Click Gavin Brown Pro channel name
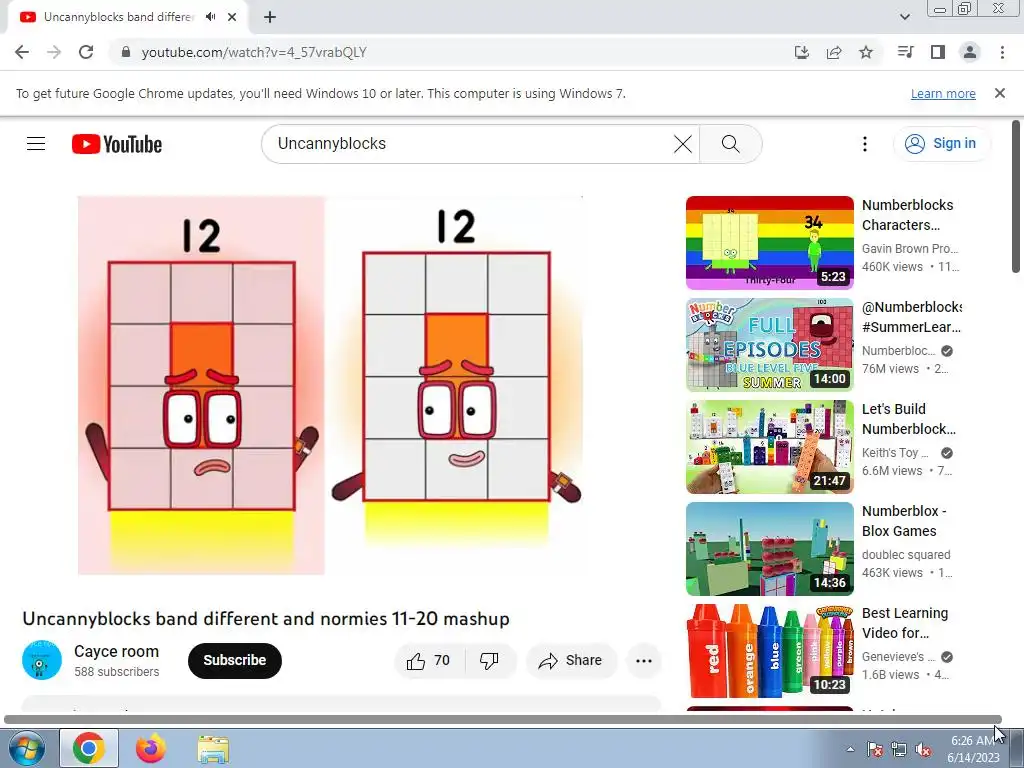This screenshot has height=768, width=1024. (x=910, y=249)
